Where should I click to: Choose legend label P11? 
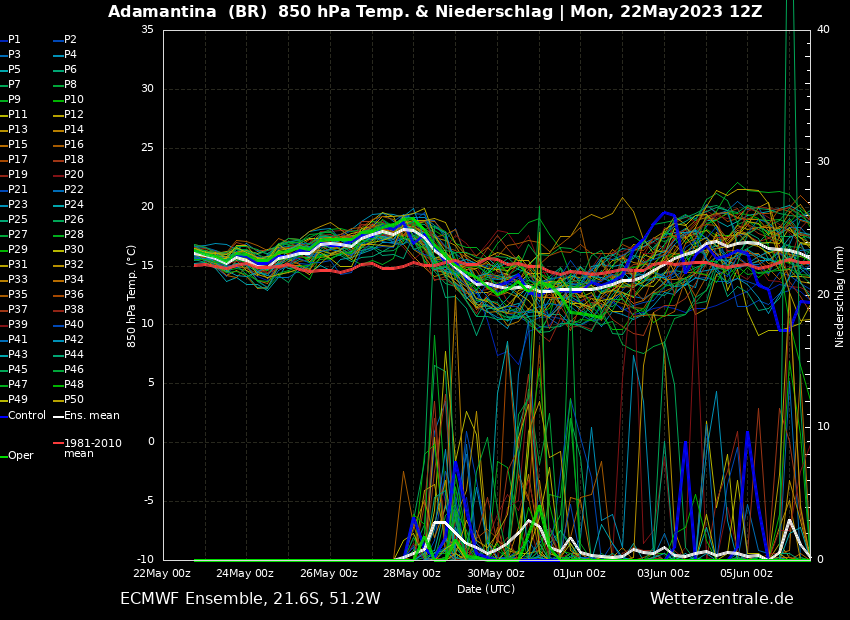click(14, 114)
